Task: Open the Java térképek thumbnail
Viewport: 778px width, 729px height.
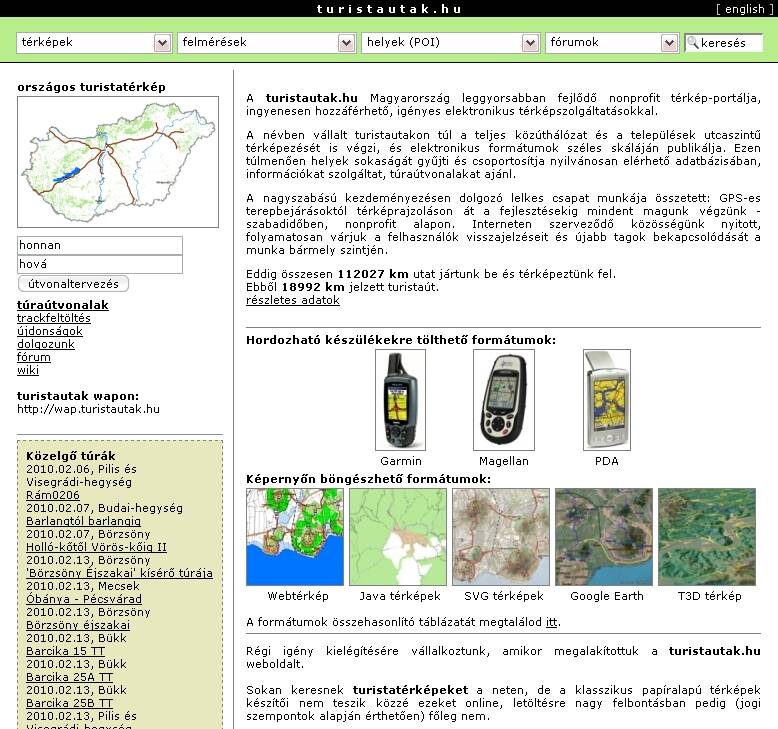Action: click(x=398, y=537)
